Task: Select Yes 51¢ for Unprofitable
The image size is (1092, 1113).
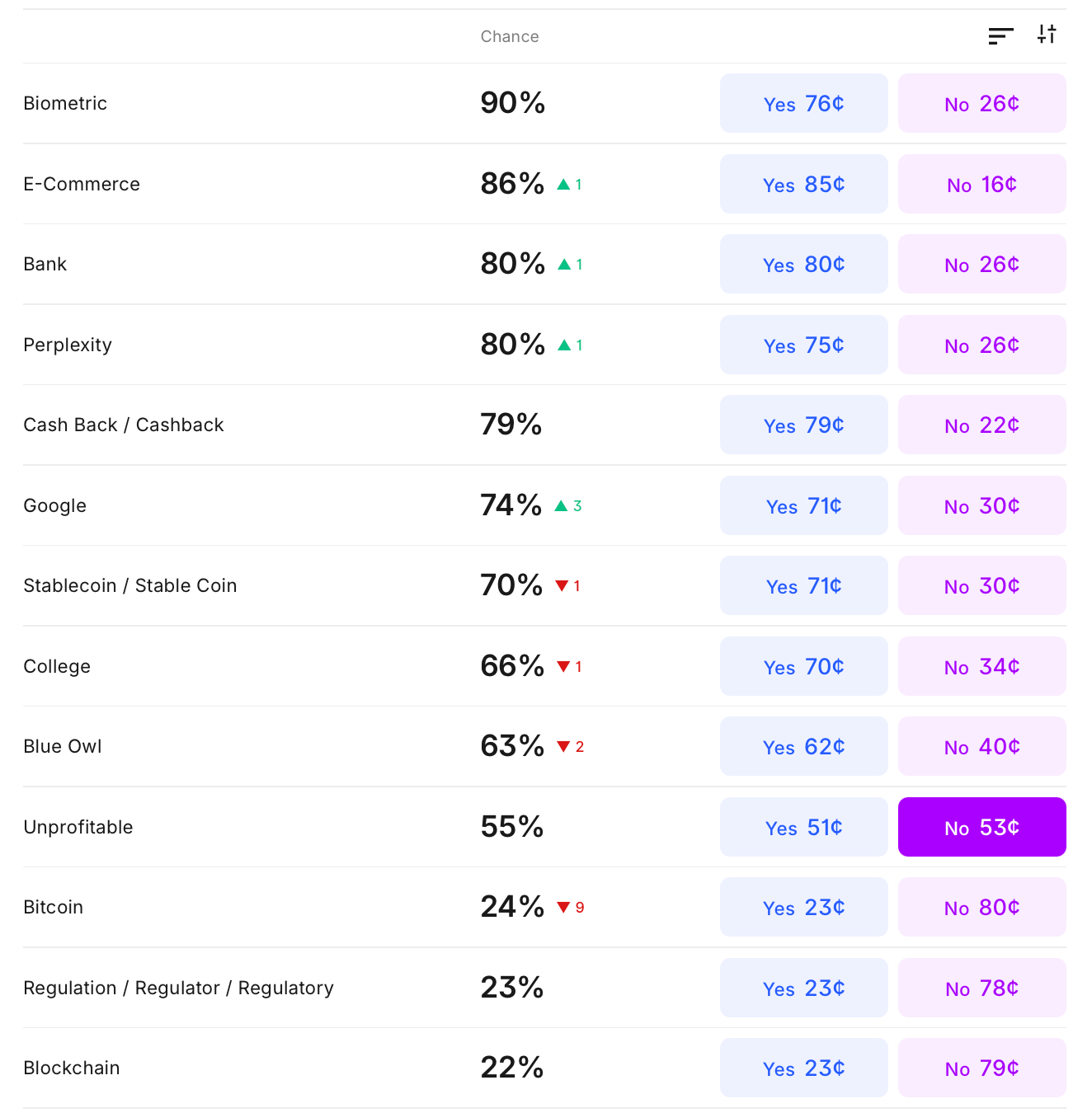Action: click(x=803, y=828)
